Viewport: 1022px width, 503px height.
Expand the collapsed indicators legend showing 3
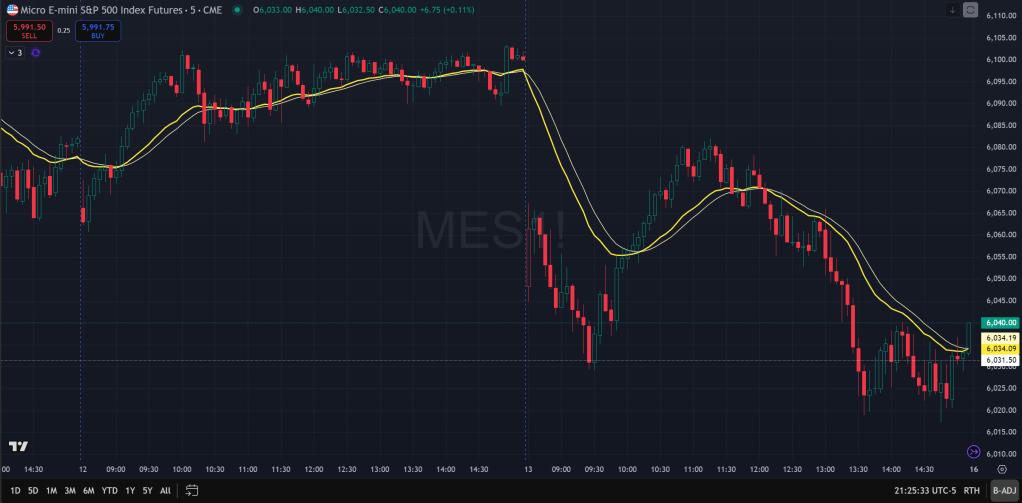click(x=14, y=52)
